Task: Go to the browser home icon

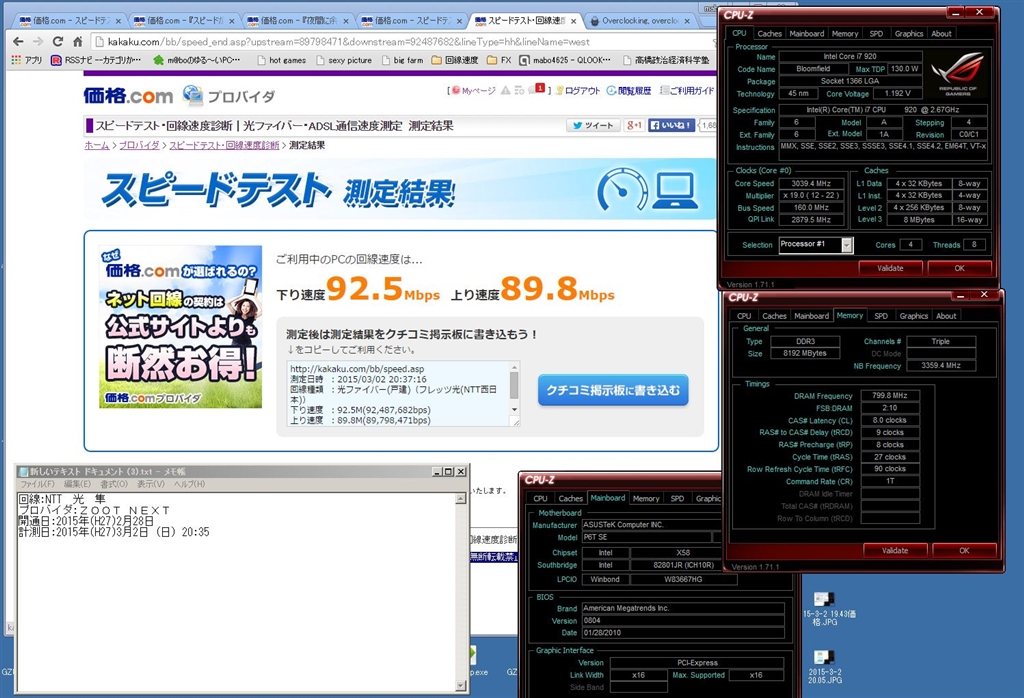Action: click(x=77, y=42)
